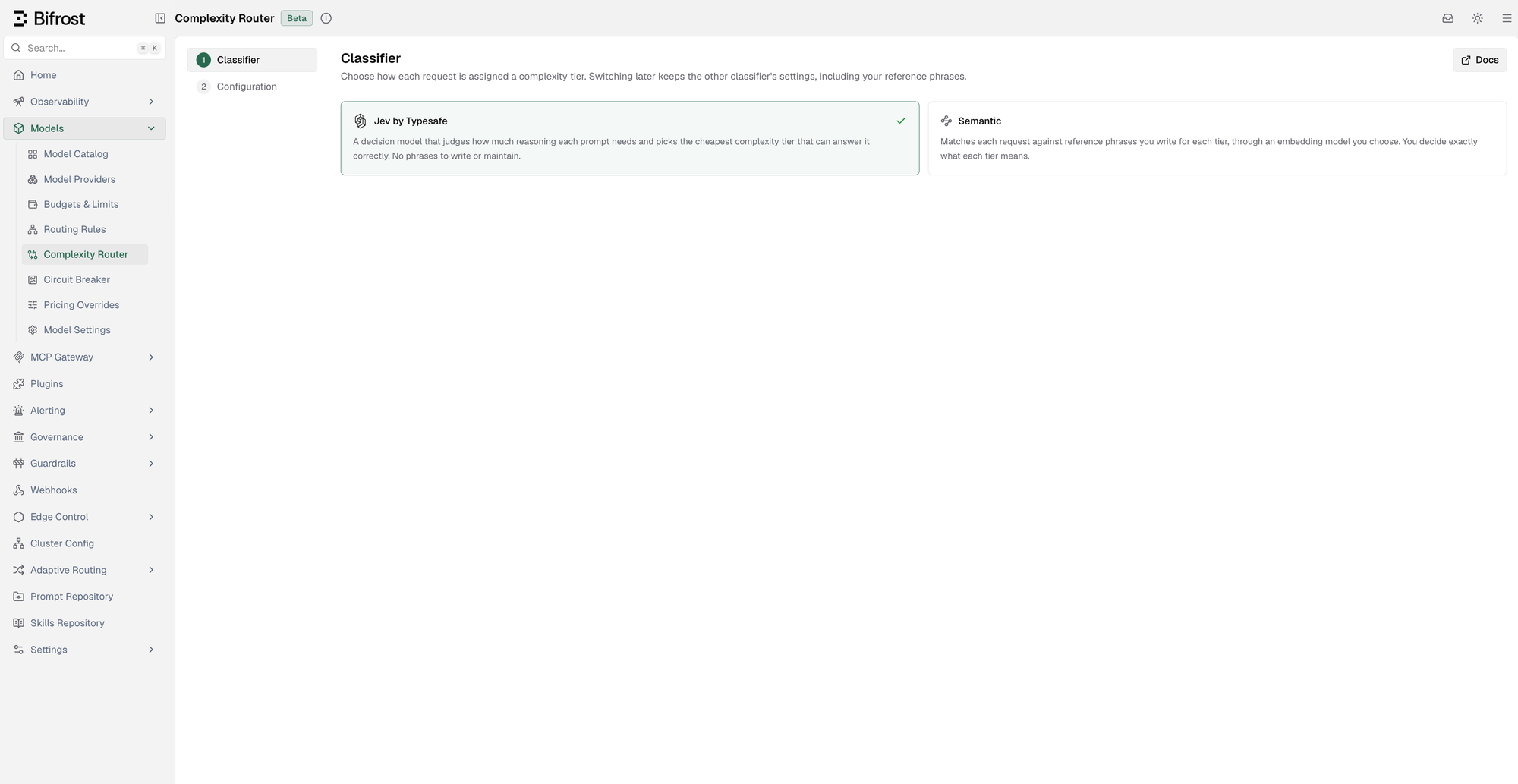Focus the Search field
Image resolution: width=1518 pixels, height=784 pixels.
pos(85,48)
